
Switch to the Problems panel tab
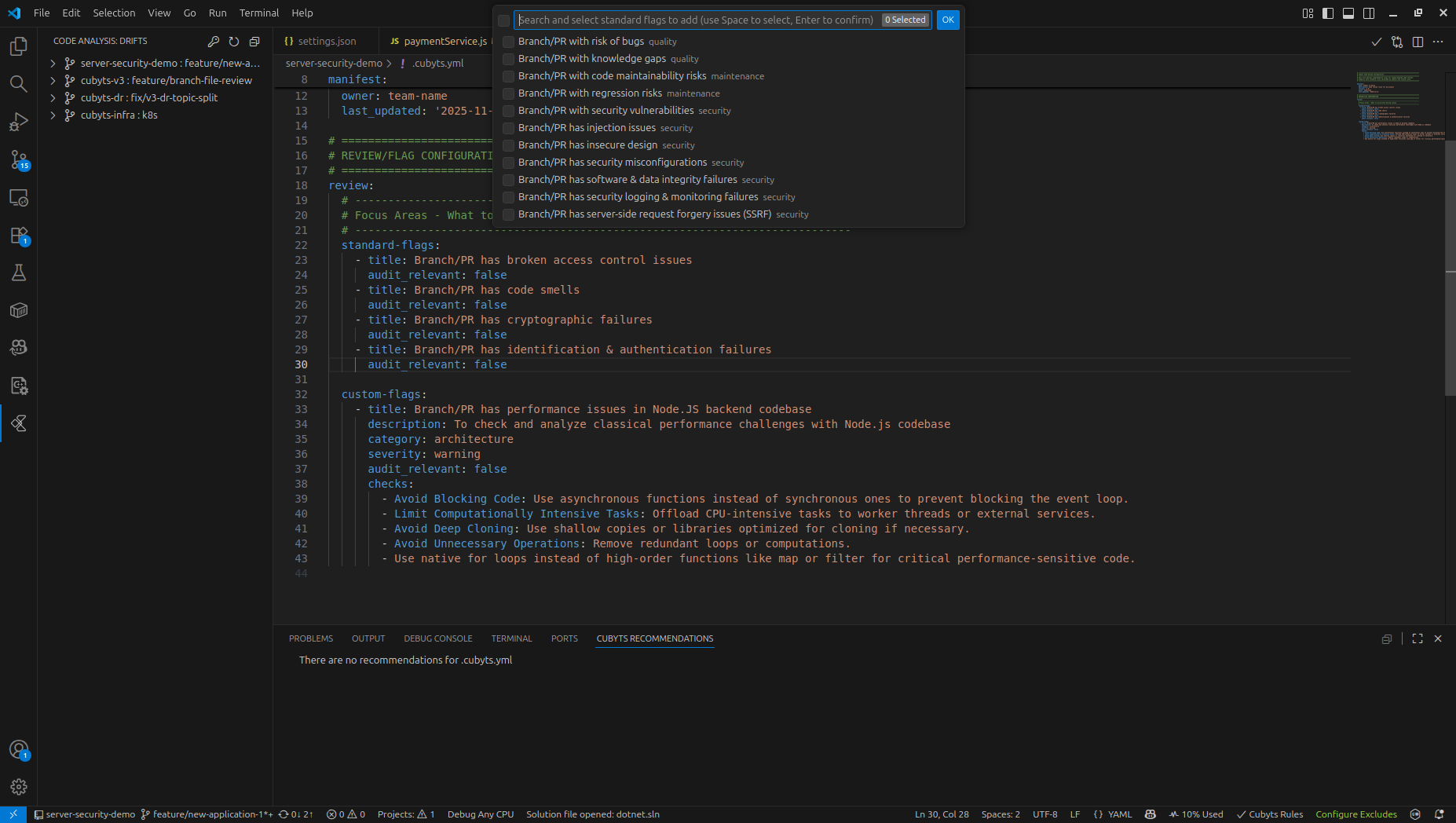click(311, 638)
